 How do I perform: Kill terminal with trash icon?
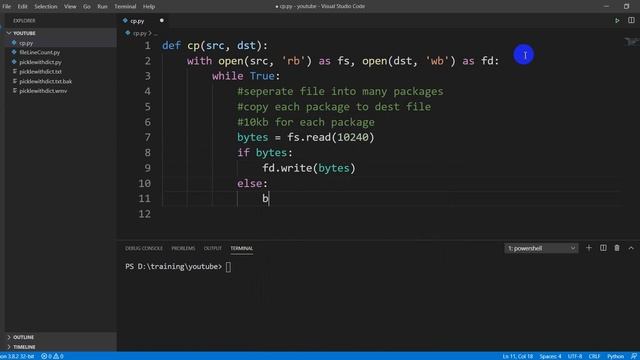pyautogui.click(x=617, y=248)
